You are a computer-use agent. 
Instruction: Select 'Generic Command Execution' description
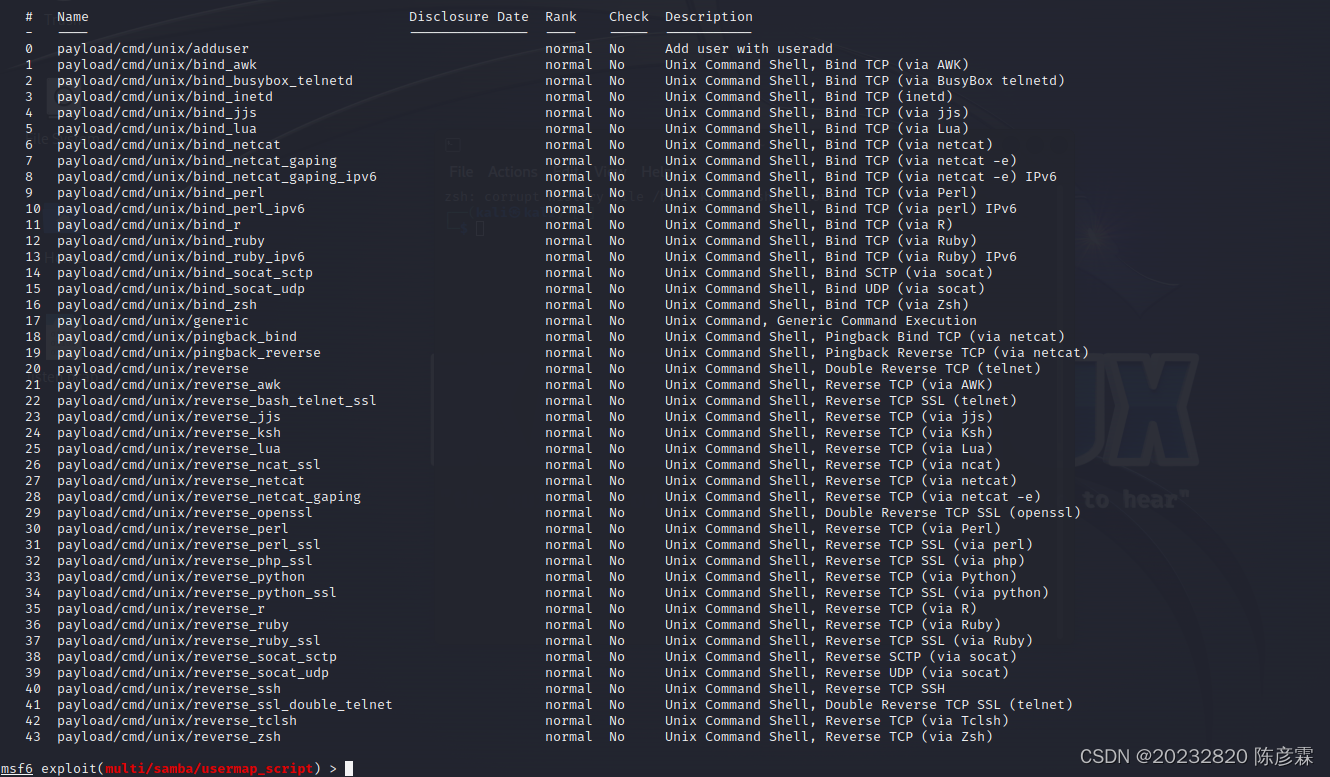pos(877,321)
